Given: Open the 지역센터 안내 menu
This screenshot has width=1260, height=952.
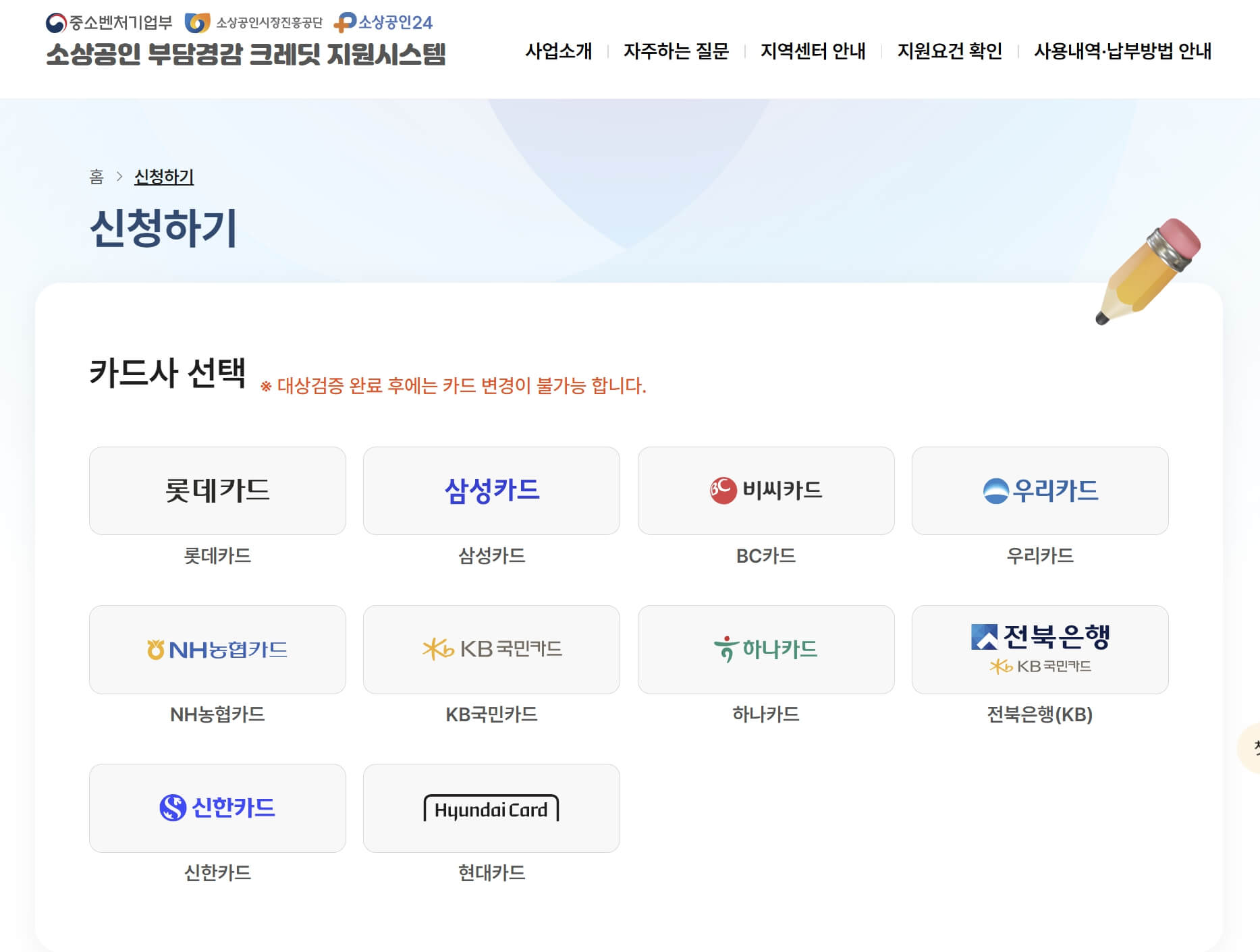Looking at the screenshot, I should (x=813, y=51).
